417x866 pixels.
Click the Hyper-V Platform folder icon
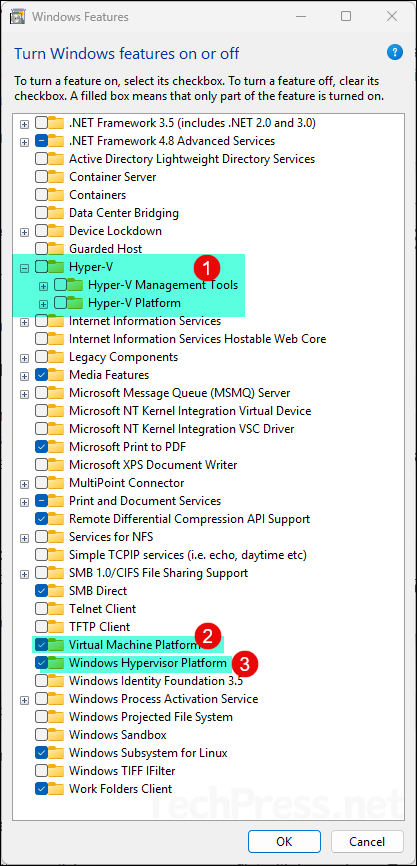[x=76, y=303]
